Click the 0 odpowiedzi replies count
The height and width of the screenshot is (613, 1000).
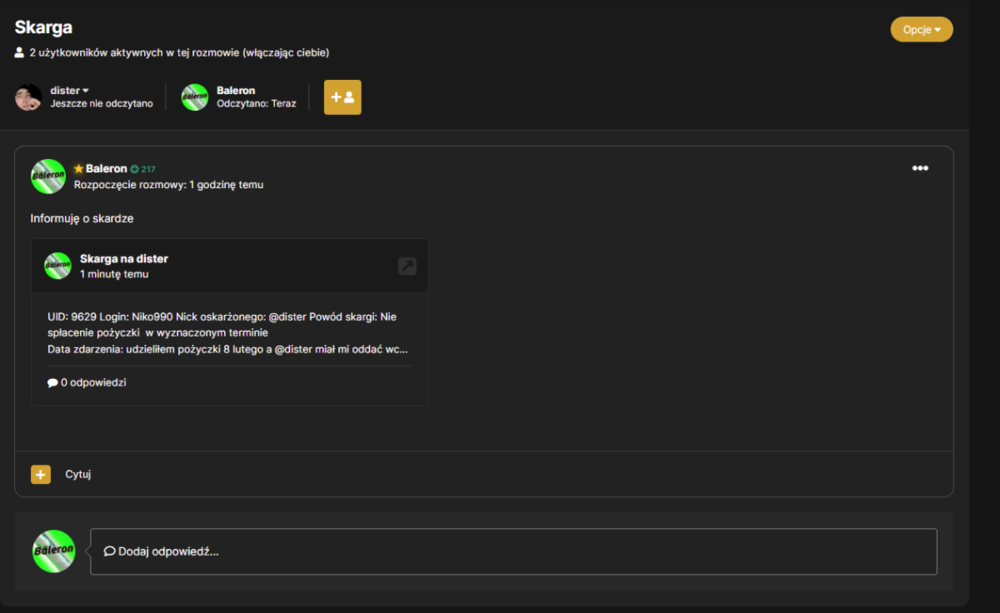[93, 383]
